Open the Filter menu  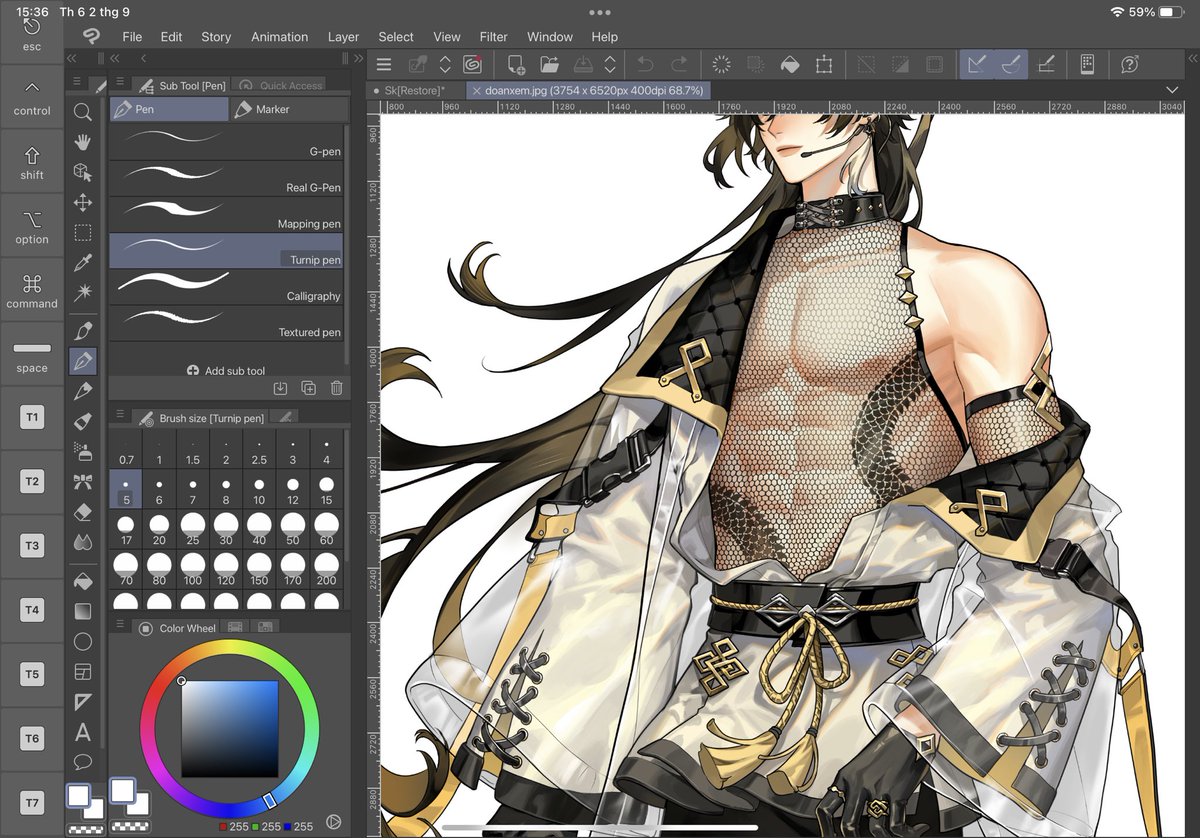click(494, 36)
